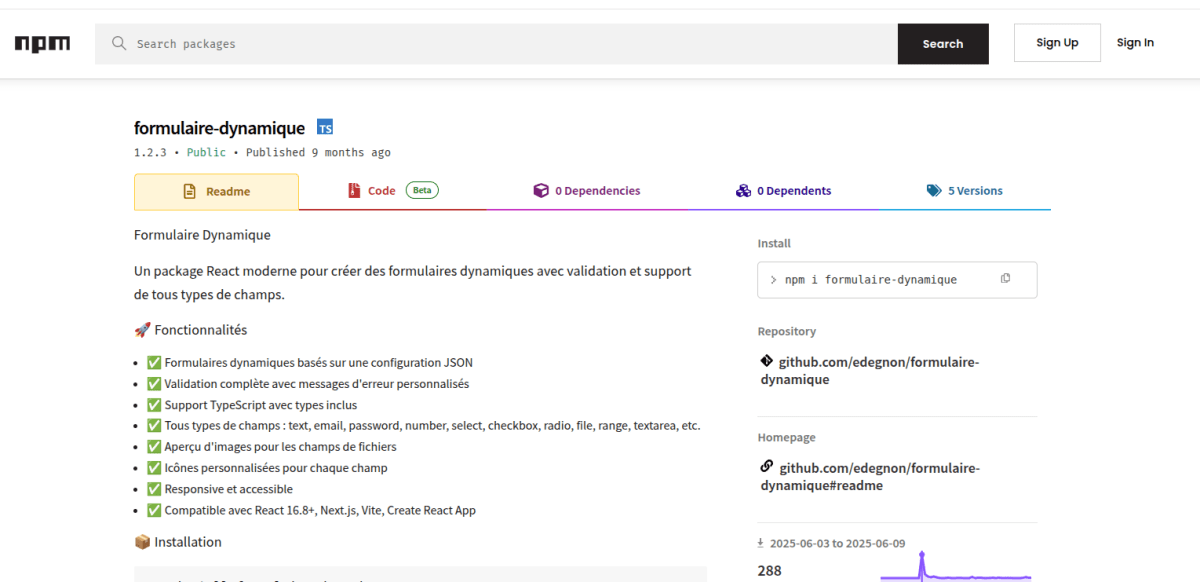Click the Sign In link
1200x582 pixels.
coord(1135,43)
